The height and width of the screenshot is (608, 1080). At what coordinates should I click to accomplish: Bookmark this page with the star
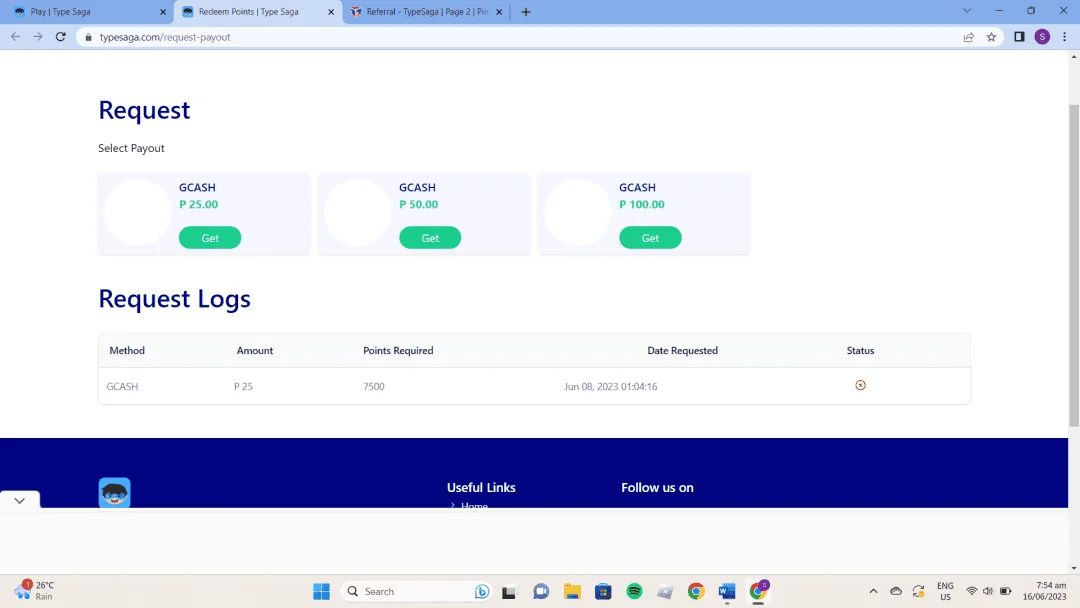click(x=991, y=37)
